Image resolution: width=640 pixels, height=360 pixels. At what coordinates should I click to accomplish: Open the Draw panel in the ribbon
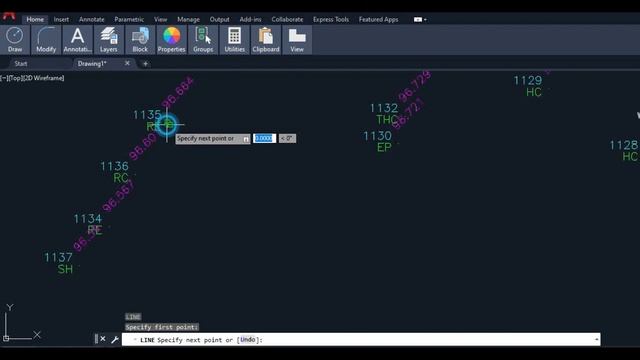coord(15,40)
